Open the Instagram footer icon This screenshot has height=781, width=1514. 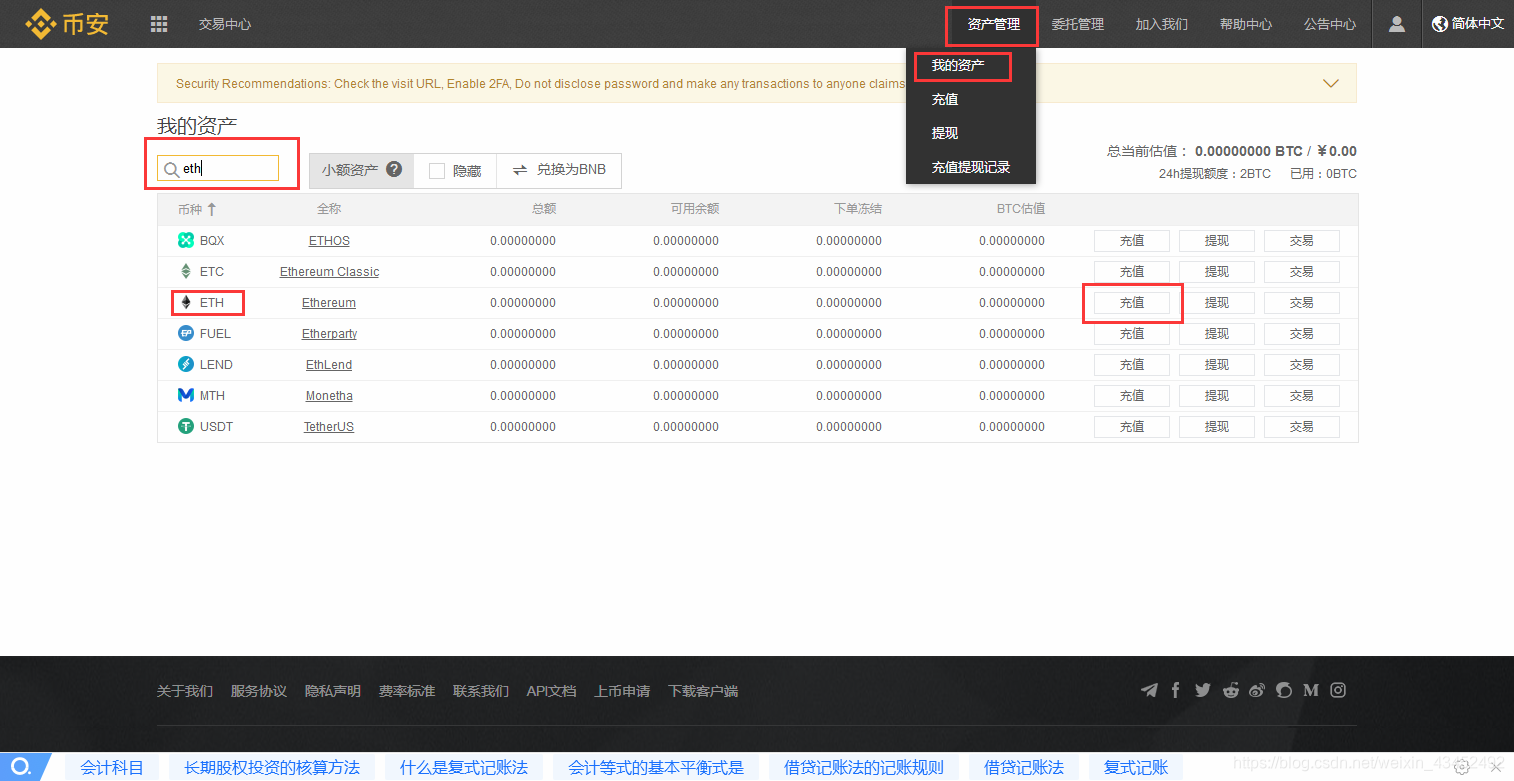[1338, 690]
